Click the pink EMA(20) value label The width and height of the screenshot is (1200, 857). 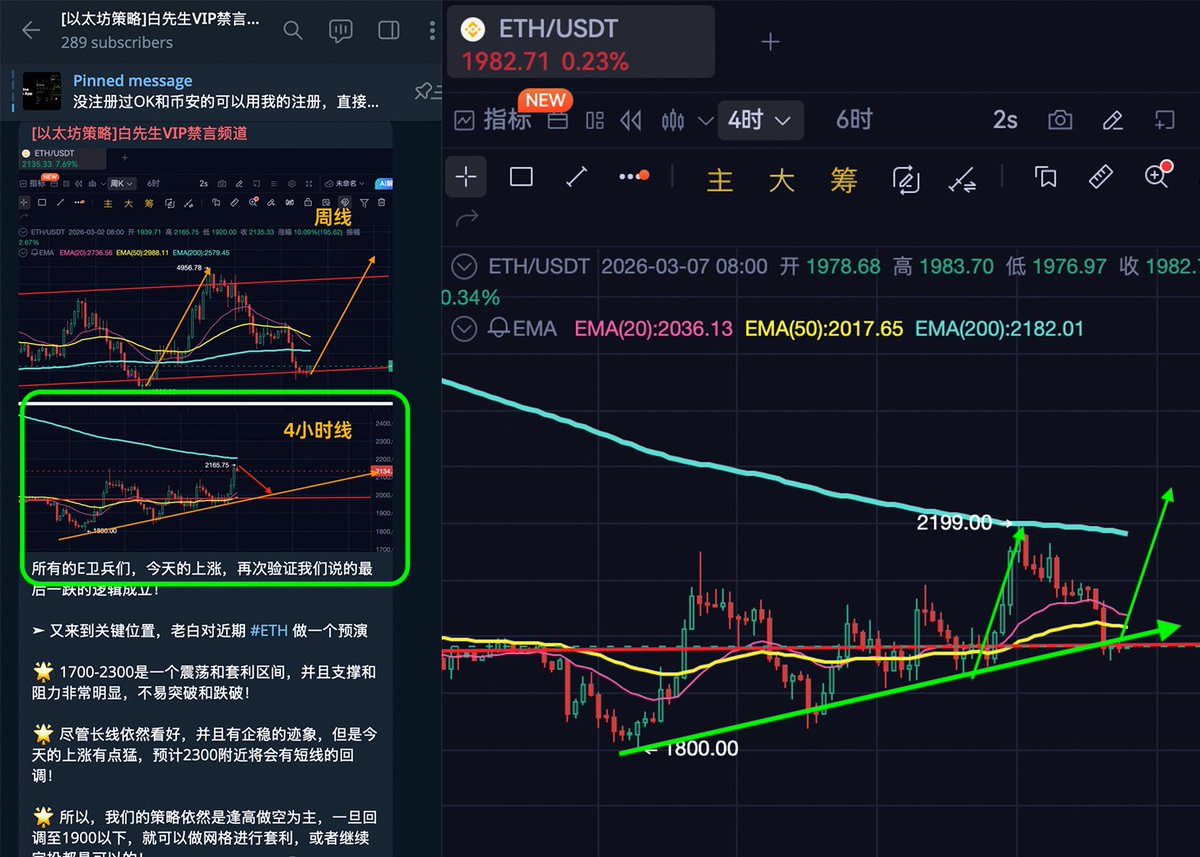coord(653,329)
